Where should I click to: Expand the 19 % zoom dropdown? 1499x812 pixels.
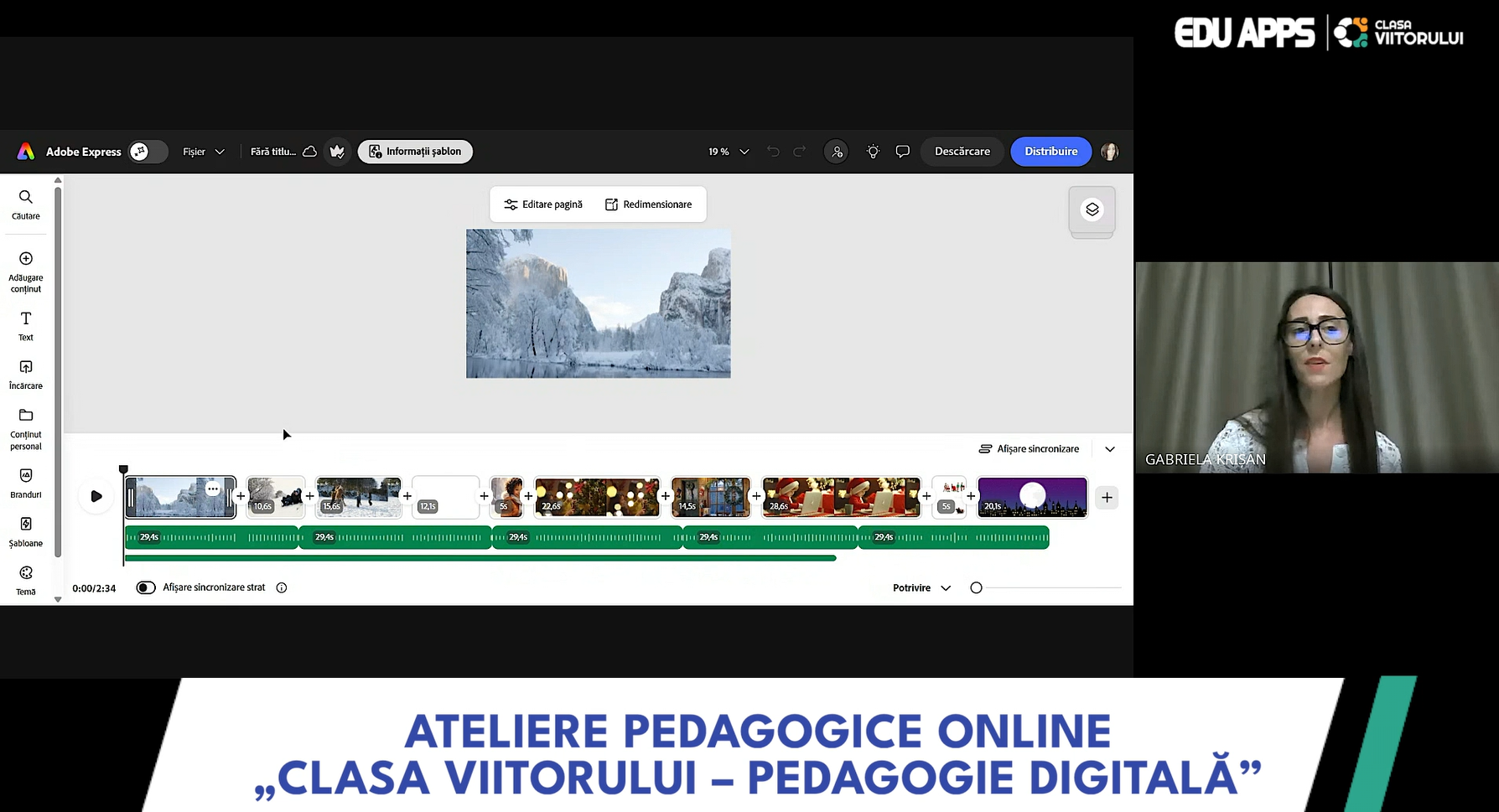(729, 152)
